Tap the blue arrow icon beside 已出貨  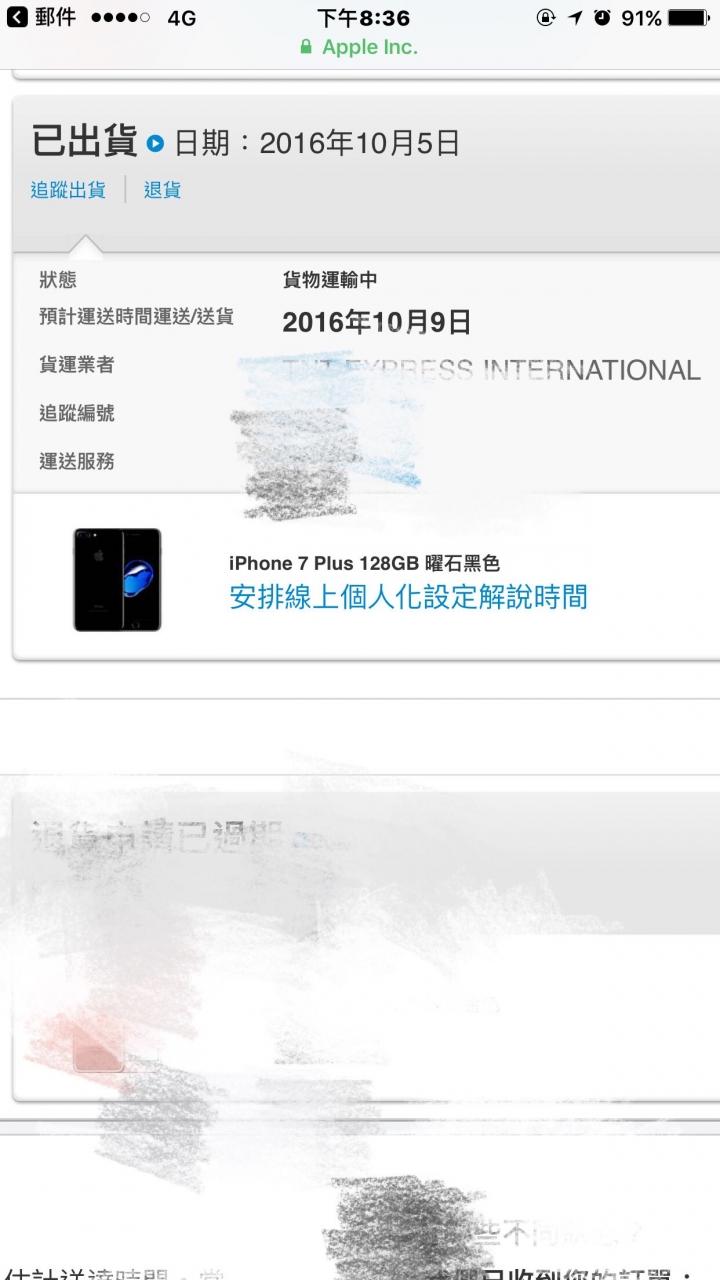pos(155,143)
